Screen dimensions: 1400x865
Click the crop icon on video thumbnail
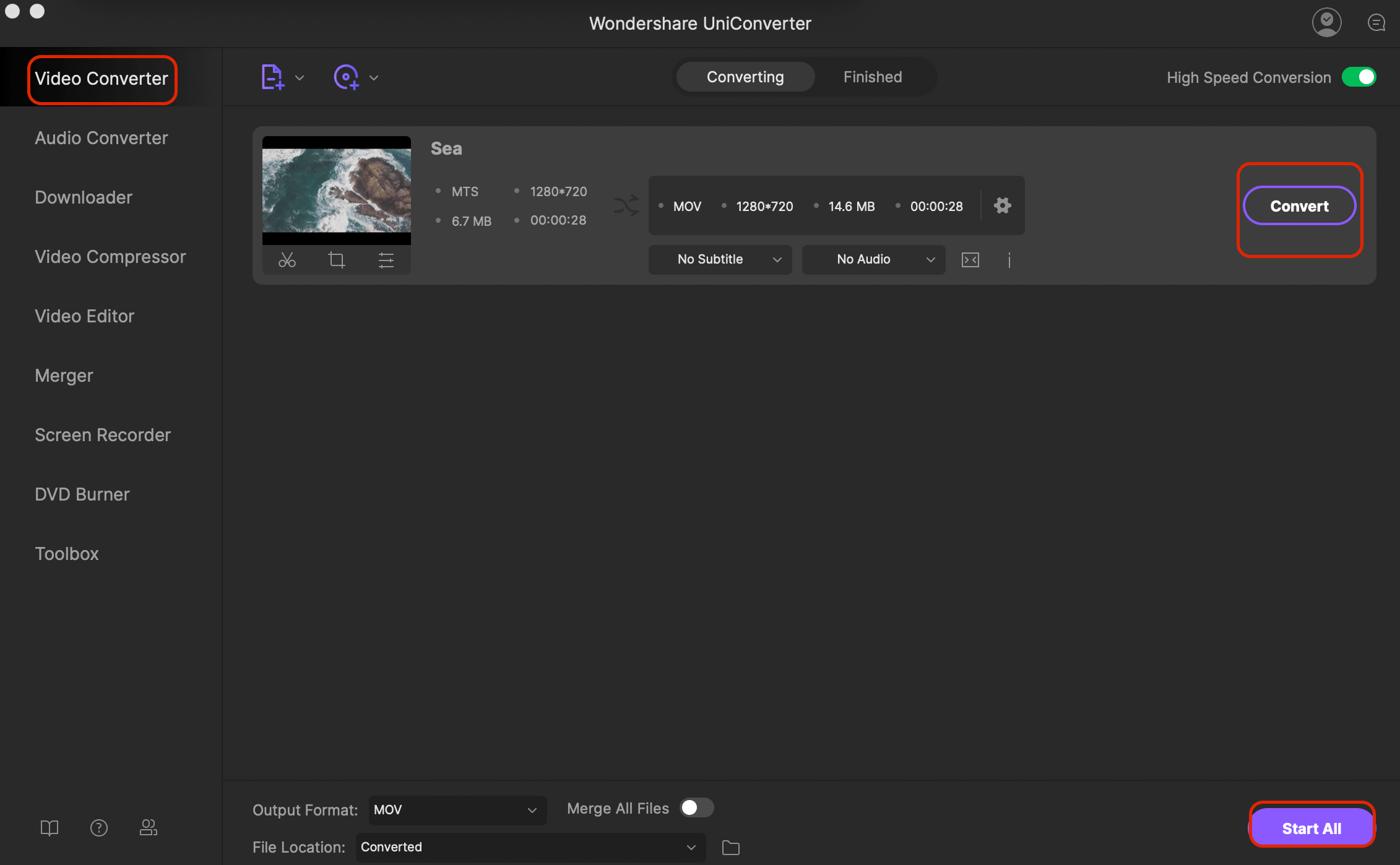336,260
